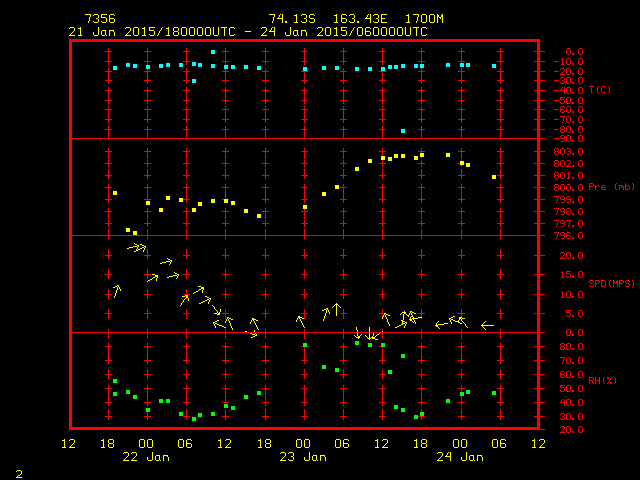Click the 163.43E longitude text
Image resolution: width=640 pixels, height=480 pixels.
pyautogui.click(x=360, y=19)
